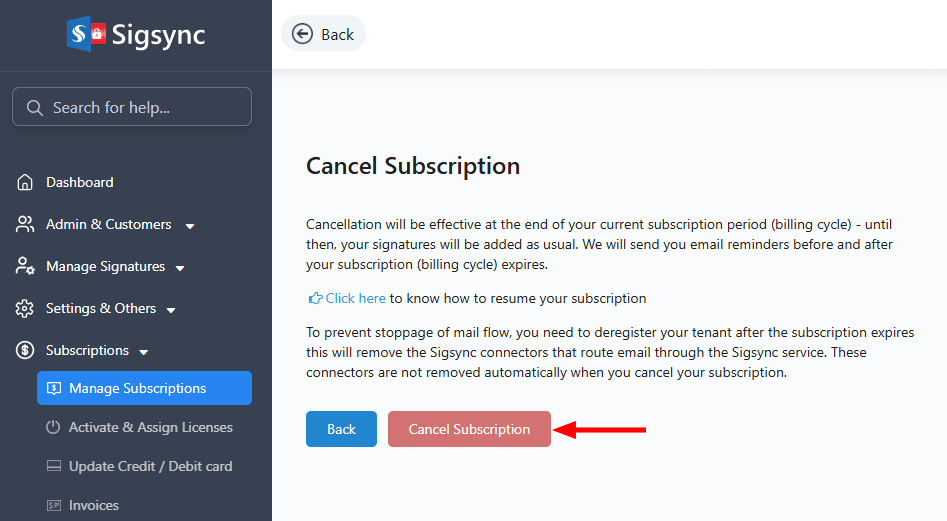Open Invoices in the sidebar
The image size is (947, 521).
tap(93, 506)
